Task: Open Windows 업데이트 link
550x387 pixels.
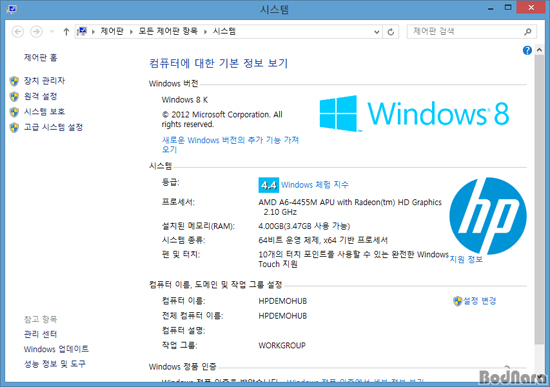Action: pos(56,349)
